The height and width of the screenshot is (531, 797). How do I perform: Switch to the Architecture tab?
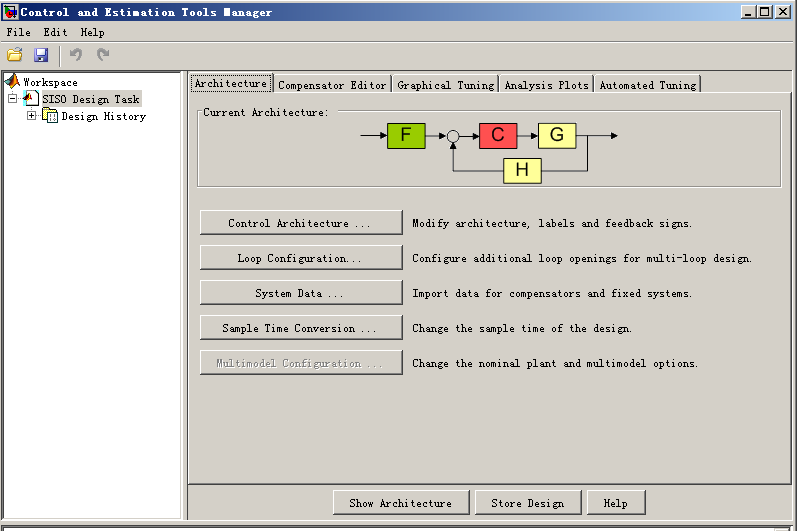(231, 83)
